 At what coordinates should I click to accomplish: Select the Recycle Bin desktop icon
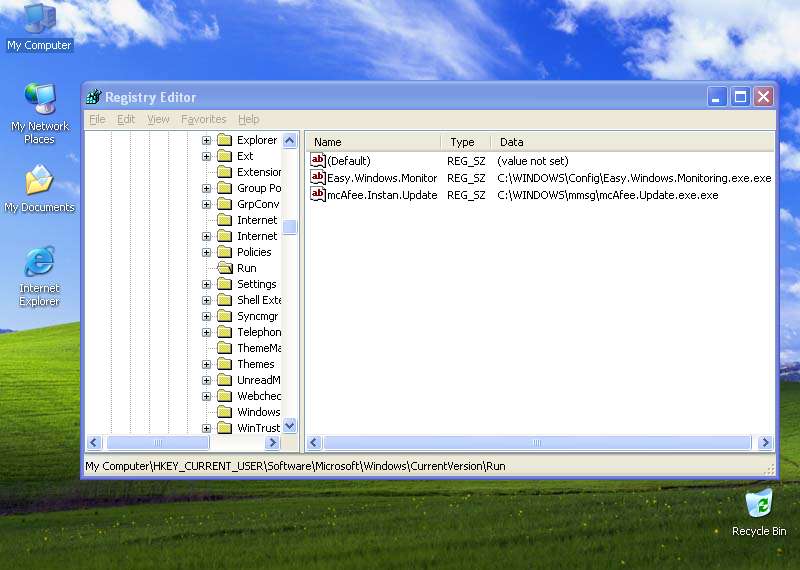click(x=759, y=512)
